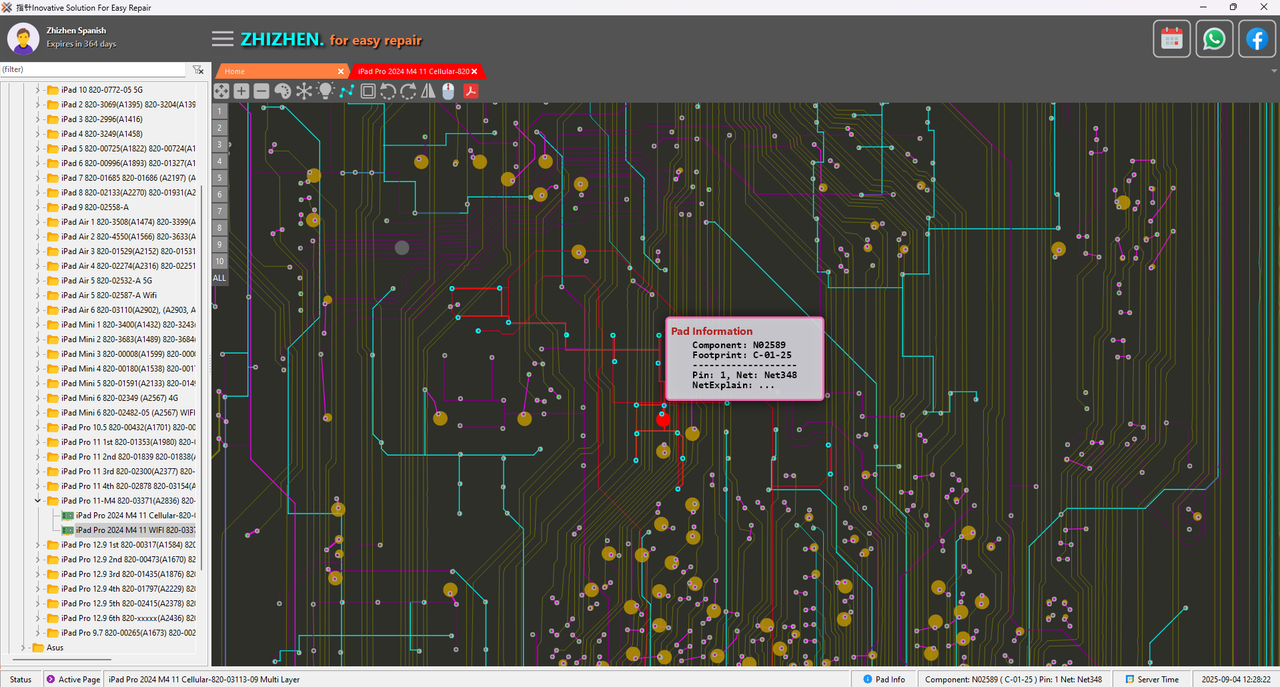Select iPad Pro 2024 M4 11 WIFI file
1280x687 pixels.
[135, 530]
